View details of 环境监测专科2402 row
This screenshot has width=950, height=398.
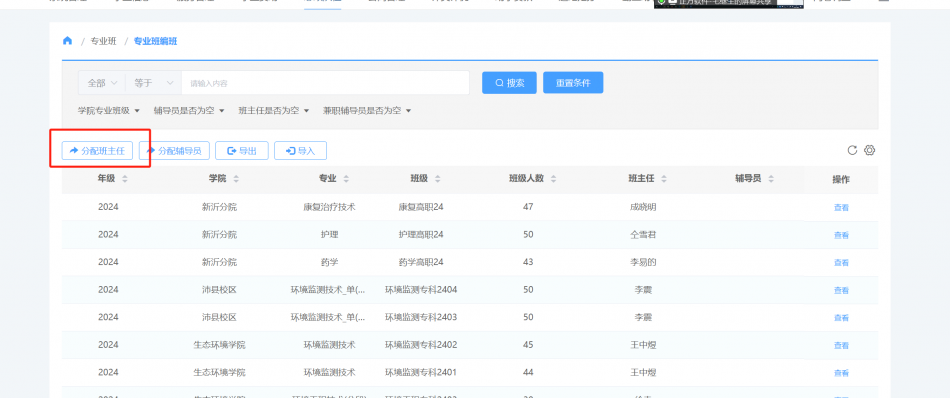click(841, 345)
